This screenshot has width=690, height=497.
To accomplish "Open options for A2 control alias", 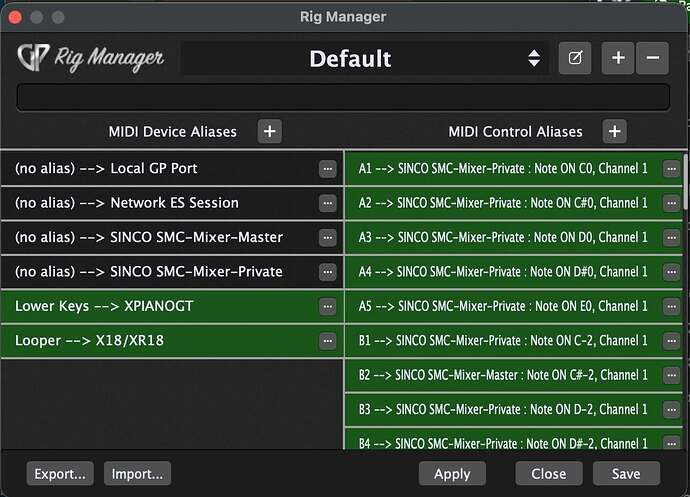I will click(x=672, y=203).
